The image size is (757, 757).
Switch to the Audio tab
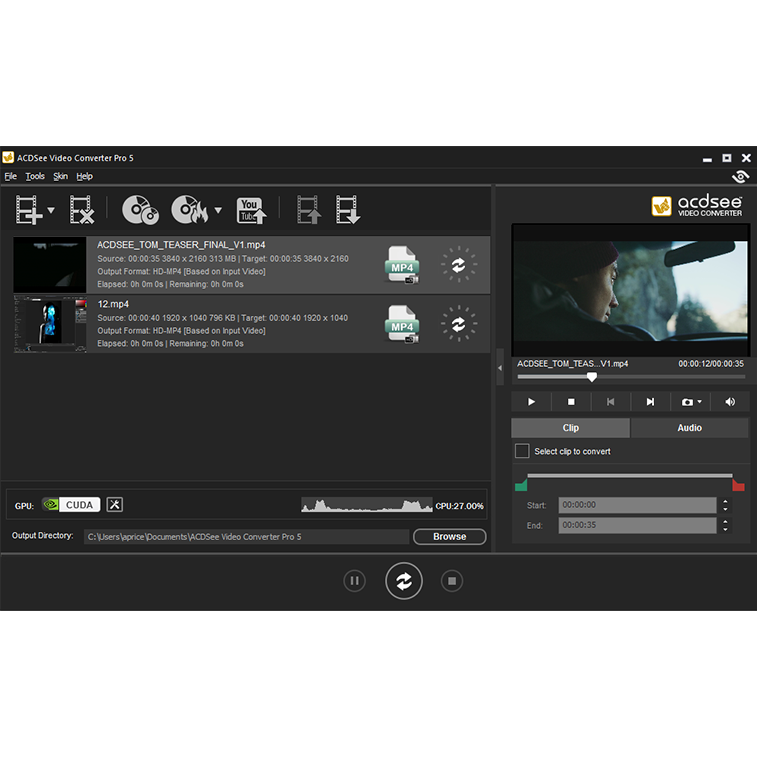coord(689,428)
